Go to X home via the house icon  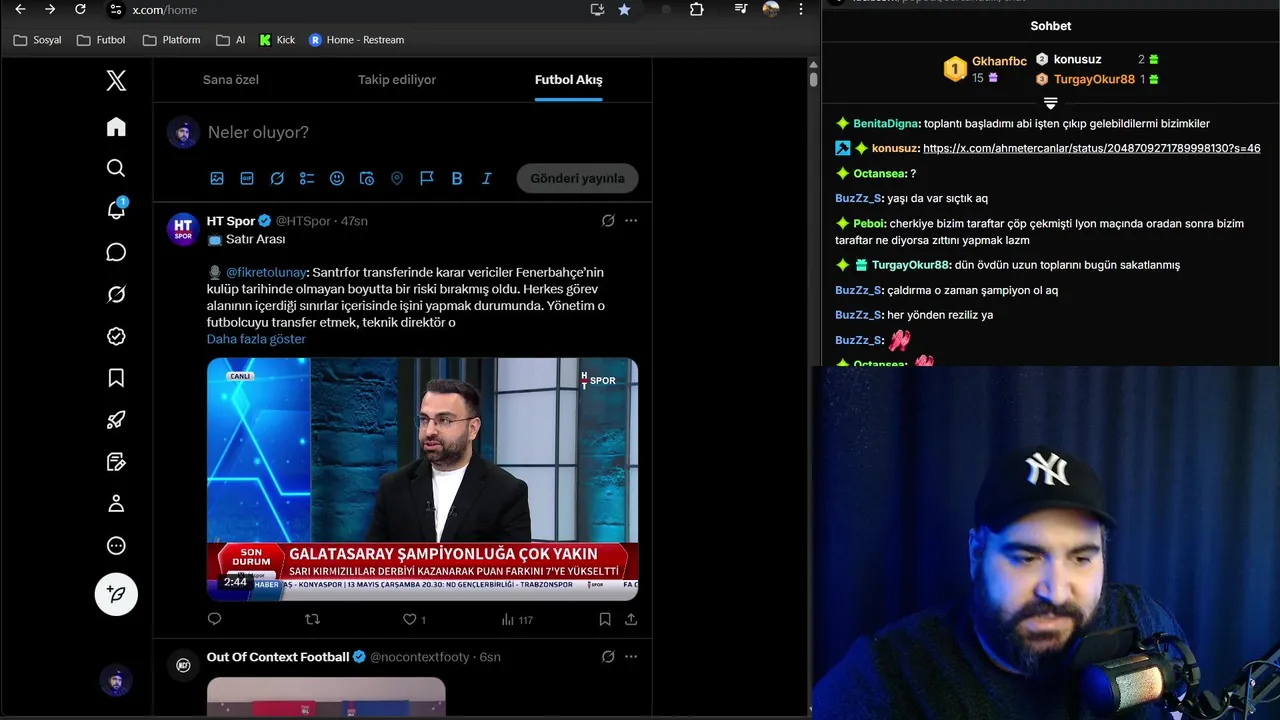click(x=116, y=126)
